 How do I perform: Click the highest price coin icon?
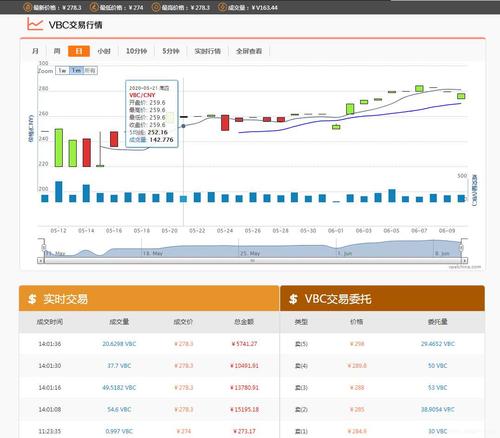coord(156,7)
